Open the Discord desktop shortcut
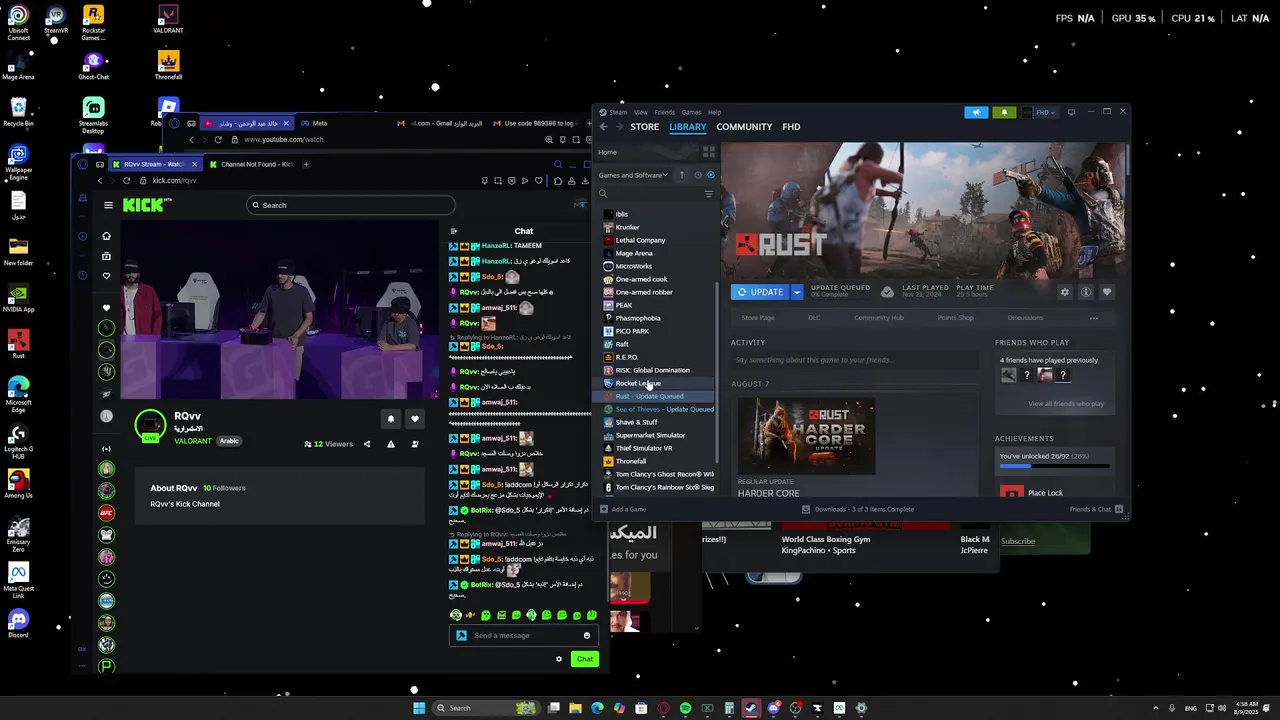Screen dimensions: 1280x720 [x=18, y=624]
